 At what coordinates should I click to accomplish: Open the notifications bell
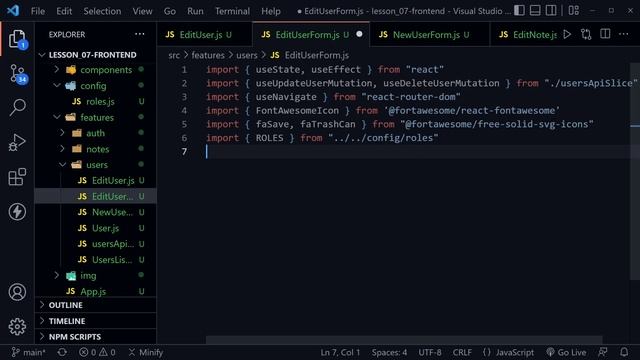[624, 352]
